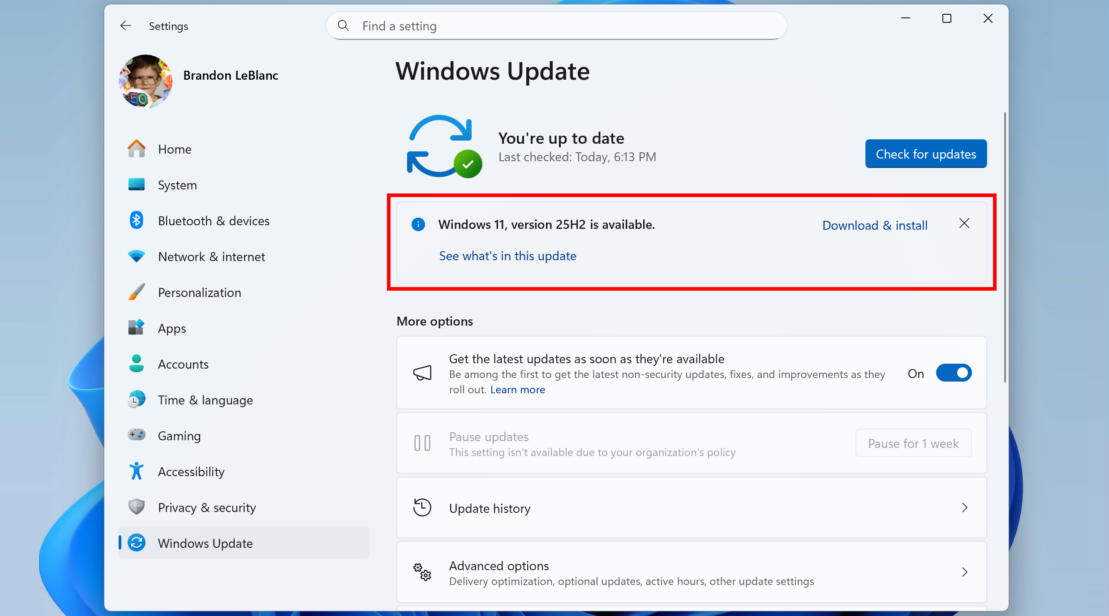The image size is (1109, 616).
Task: Minimize the Settings window
Action: pyautogui.click(x=905, y=18)
